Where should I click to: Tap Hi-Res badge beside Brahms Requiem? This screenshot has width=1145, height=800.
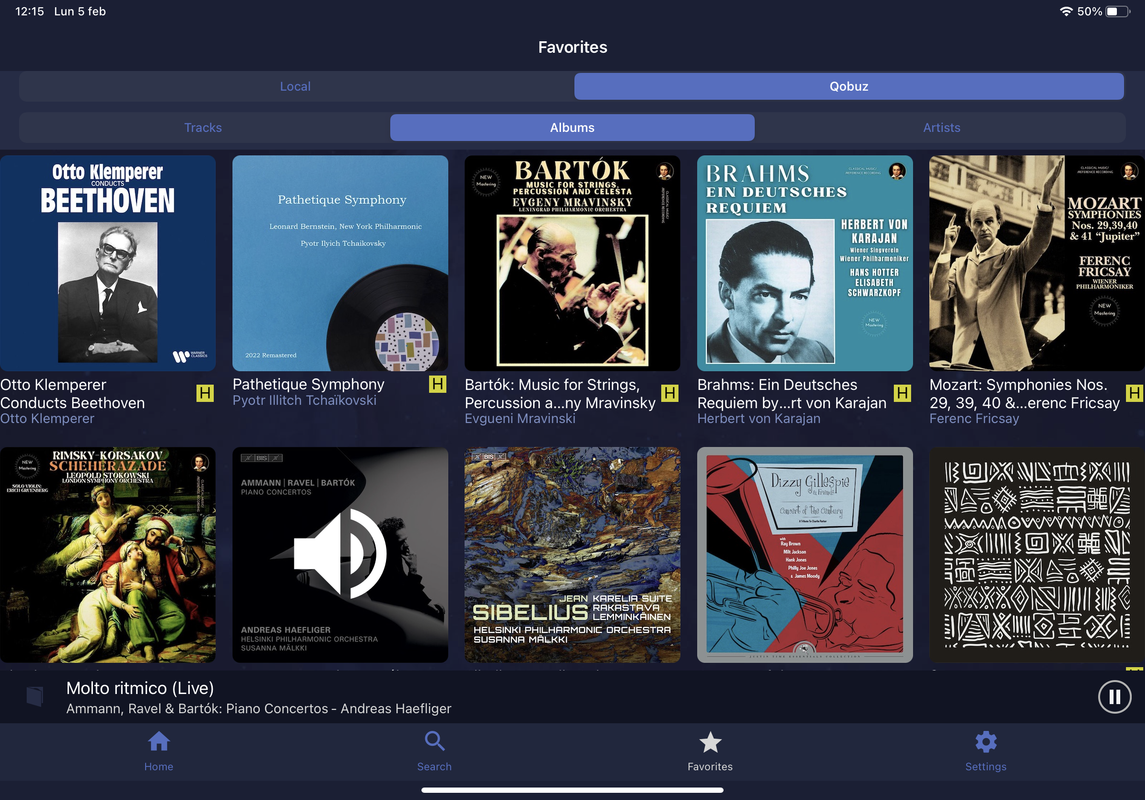coord(903,393)
